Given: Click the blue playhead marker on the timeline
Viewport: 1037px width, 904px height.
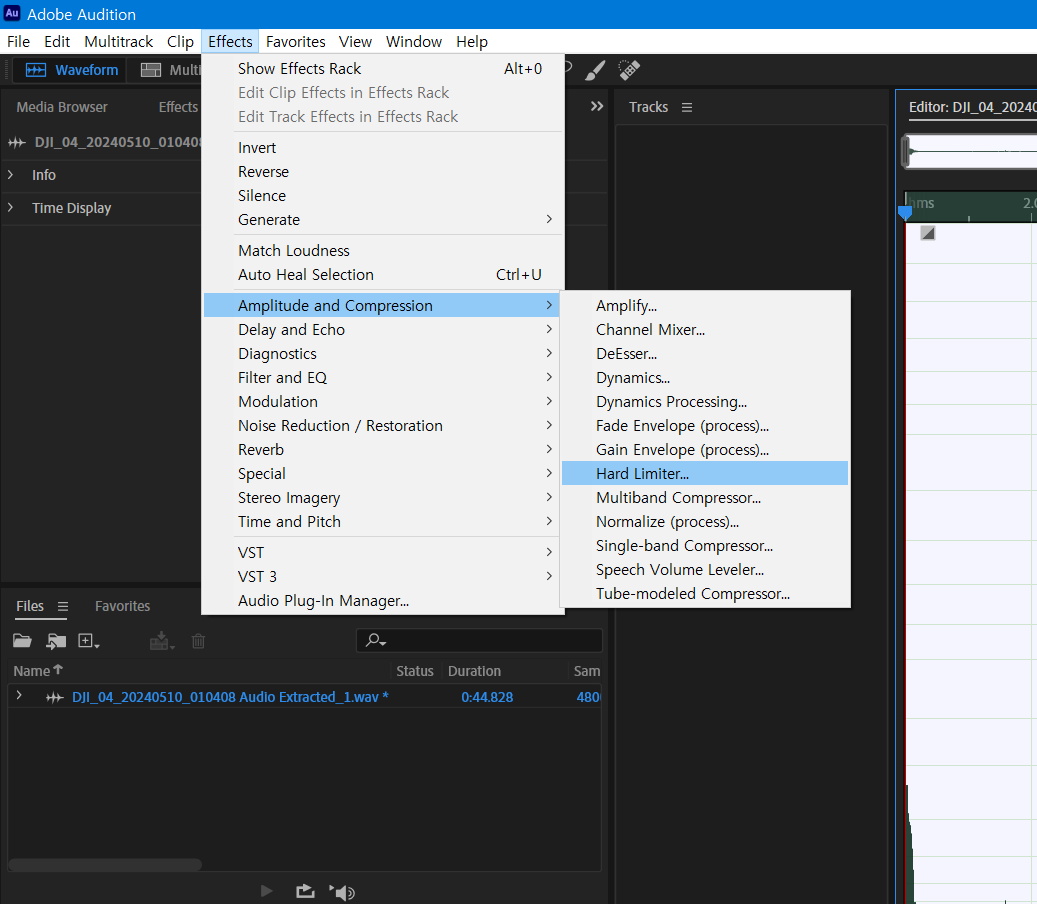Looking at the screenshot, I should tap(905, 212).
